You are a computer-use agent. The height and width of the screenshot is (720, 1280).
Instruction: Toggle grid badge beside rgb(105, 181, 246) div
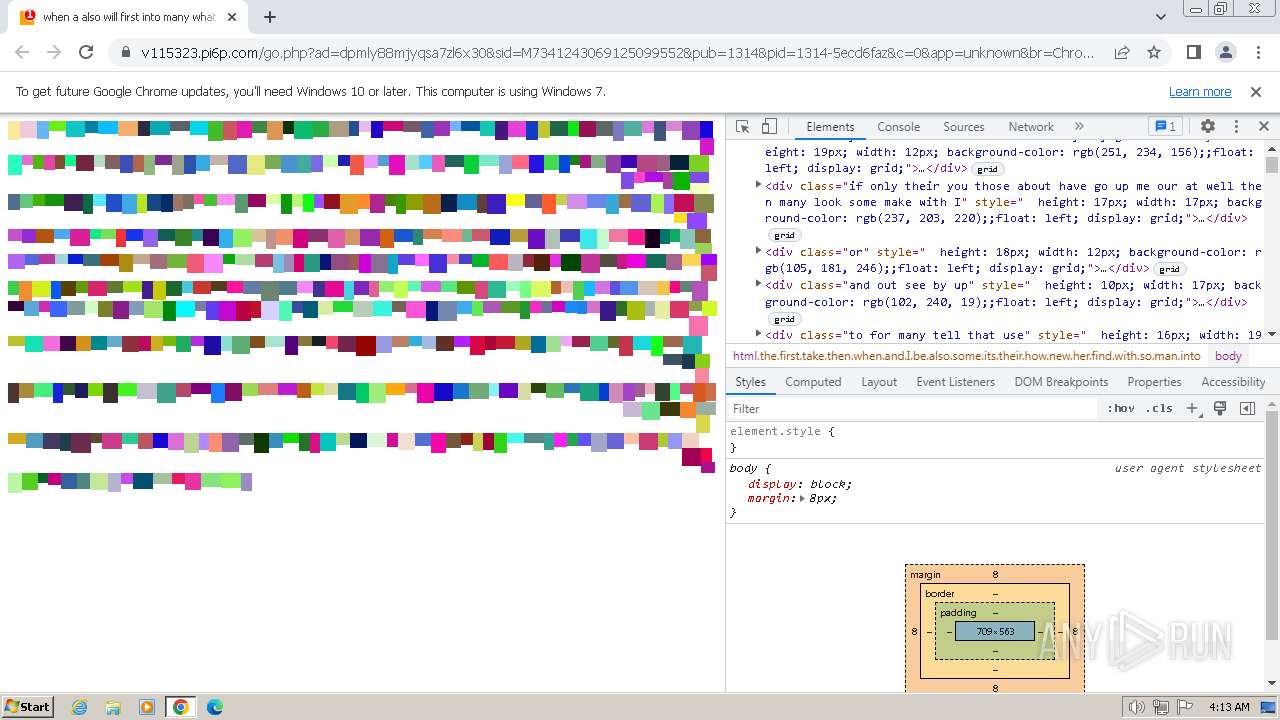point(1169,269)
